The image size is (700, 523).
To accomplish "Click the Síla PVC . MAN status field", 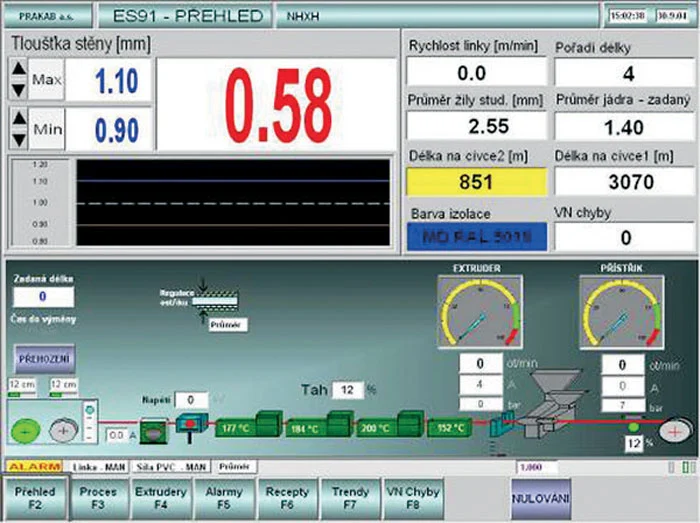I will point(171,467).
